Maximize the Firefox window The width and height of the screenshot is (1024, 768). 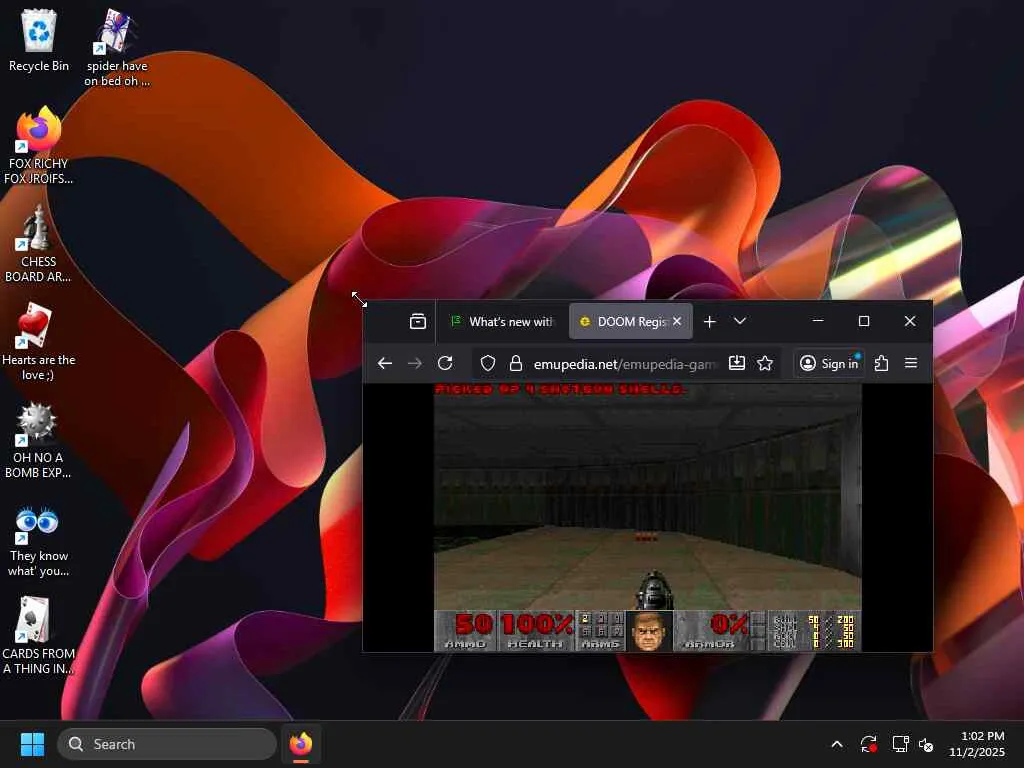864,321
